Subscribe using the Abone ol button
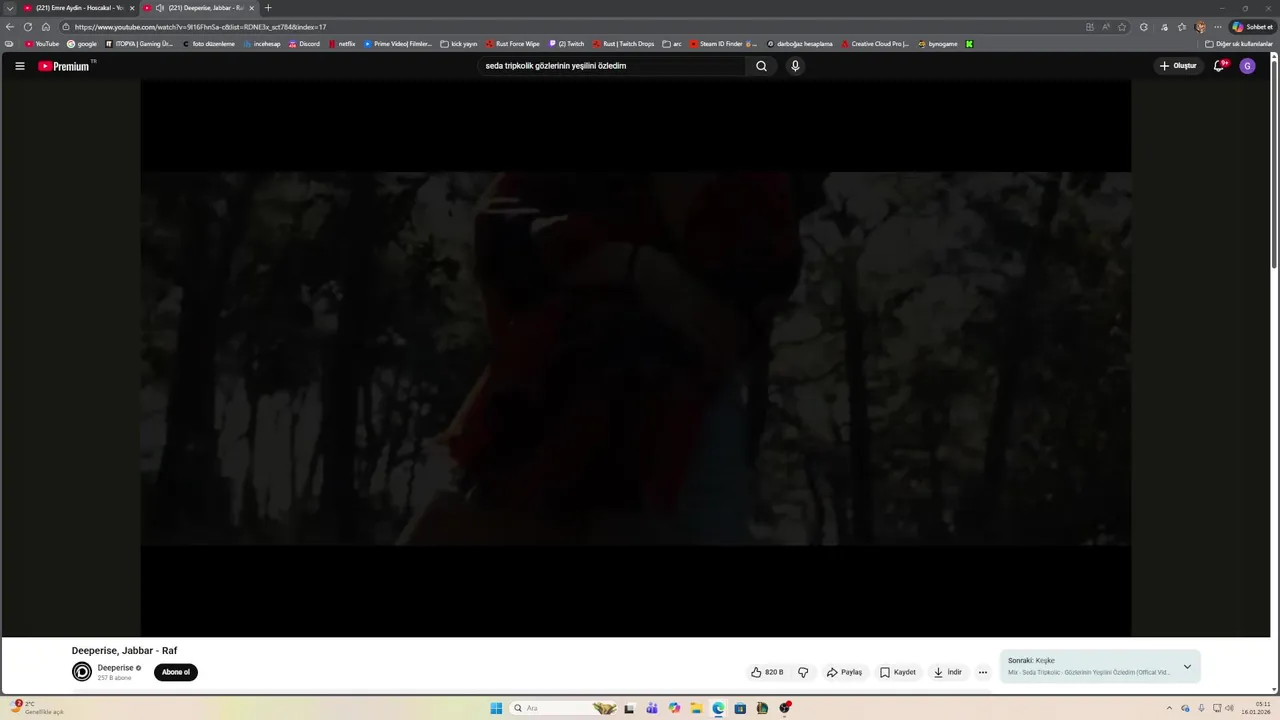The width and height of the screenshot is (1280, 720). [176, 672]
